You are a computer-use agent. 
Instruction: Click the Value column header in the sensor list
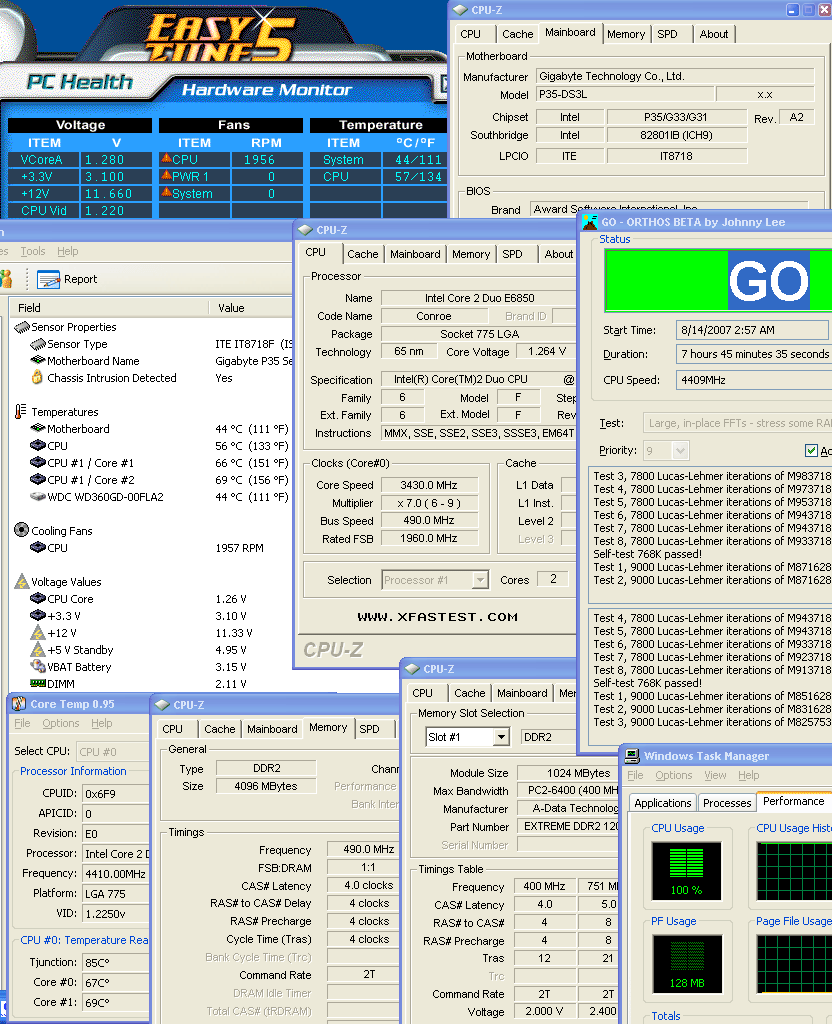coord(250,308)
